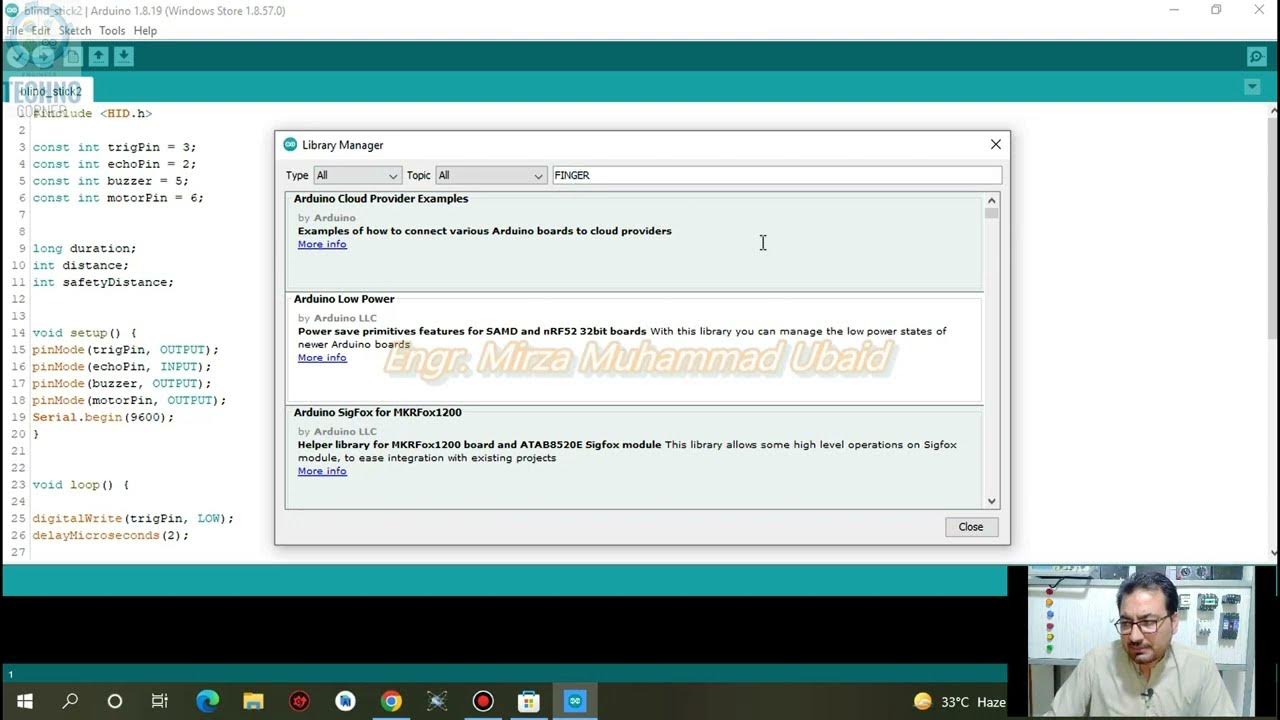The width and height of the screenshot is (1280, 720).
Task: Click the library list scroll up arrow
Action: 991,199
